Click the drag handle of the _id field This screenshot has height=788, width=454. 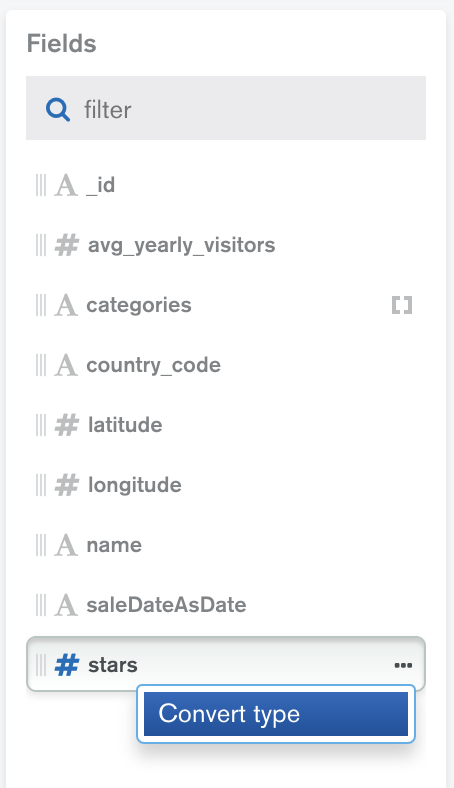pyautogui.click(x=41, y=185)
